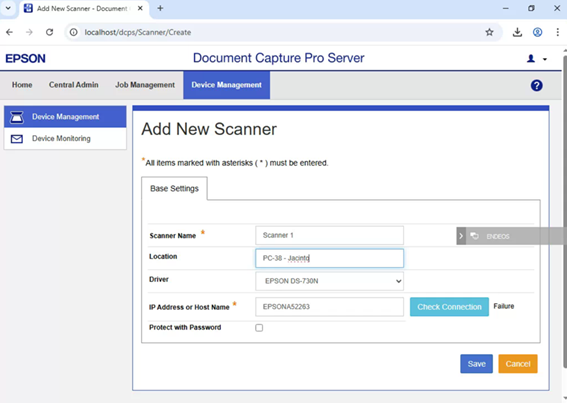Click the EPSON logo

coord(25,59)
